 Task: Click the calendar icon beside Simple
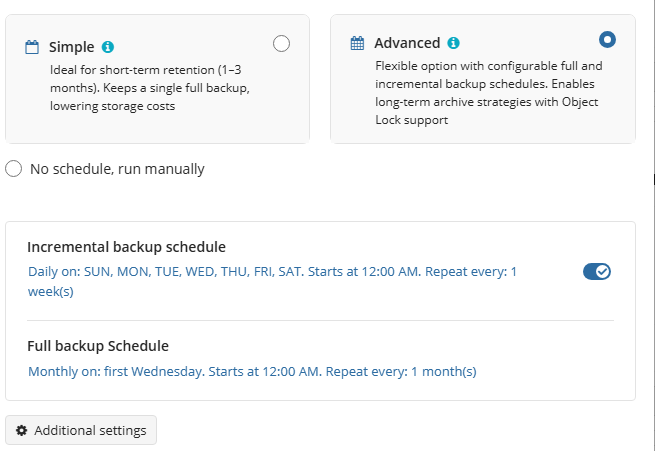pos(32,47)
